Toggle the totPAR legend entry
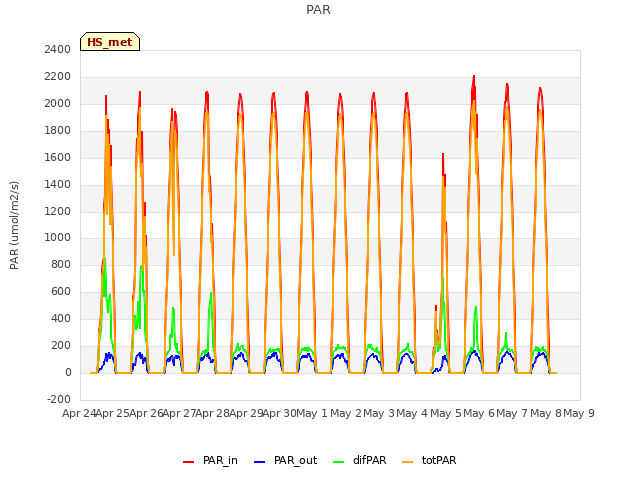The width and height of the screenshot is (640, 480). 429,460
